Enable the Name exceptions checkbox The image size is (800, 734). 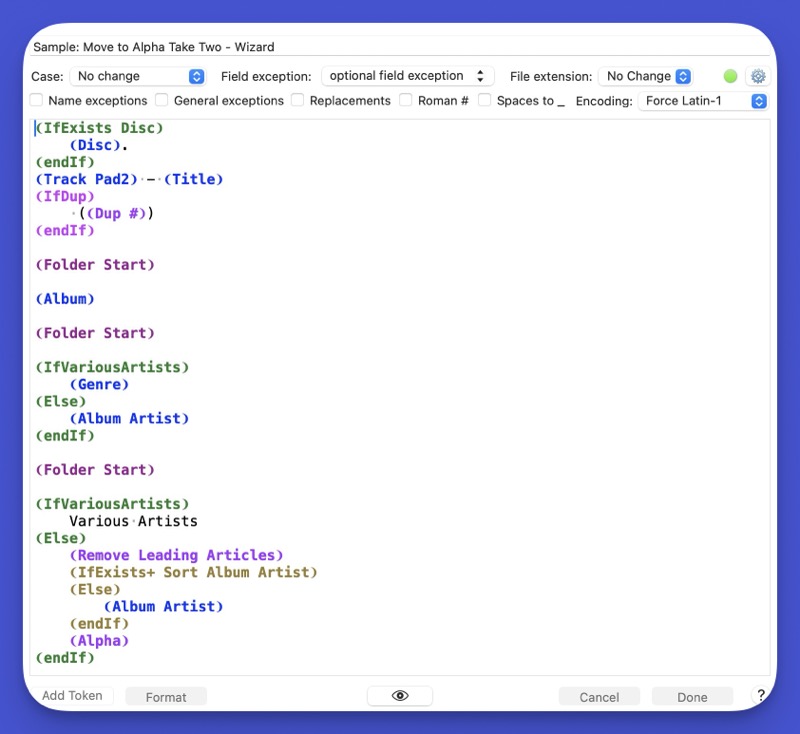pos(37,101)
